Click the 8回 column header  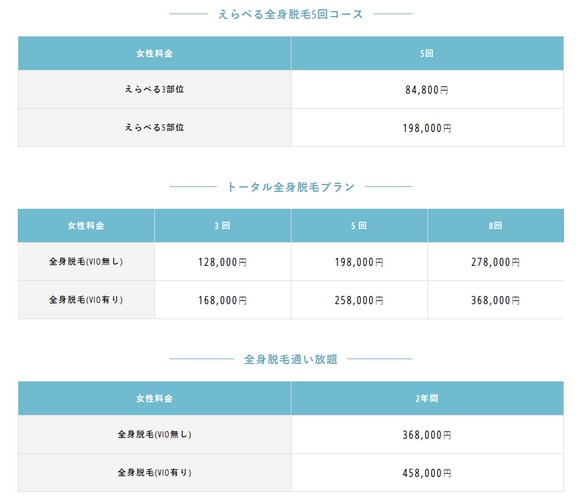click(495, 226)
